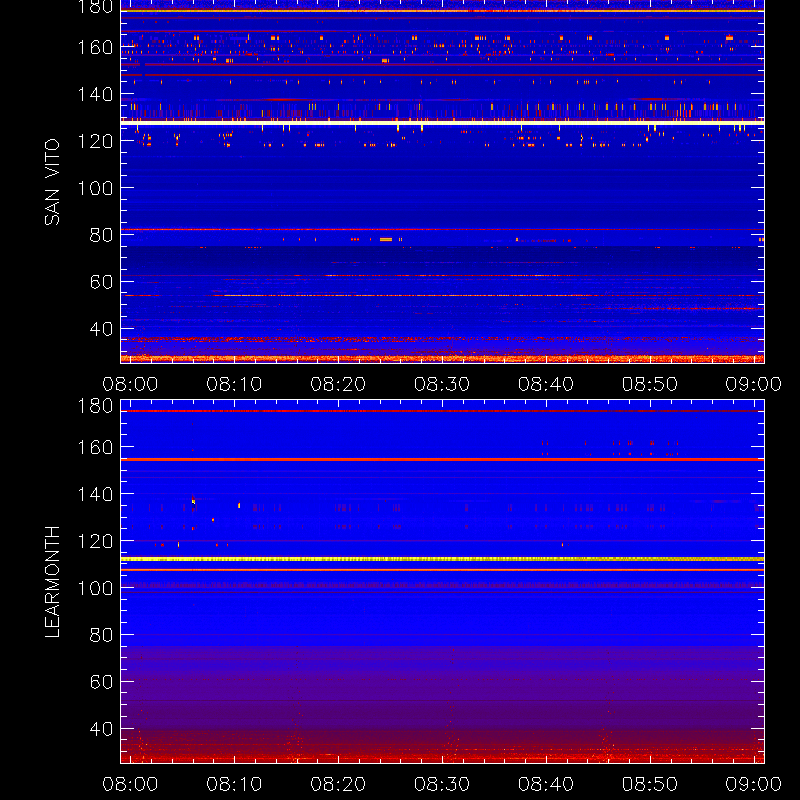Click the 08:50 time label under the Learmonth plot
The height and width of the screenshot is (800, 800).
pos(650,784)
